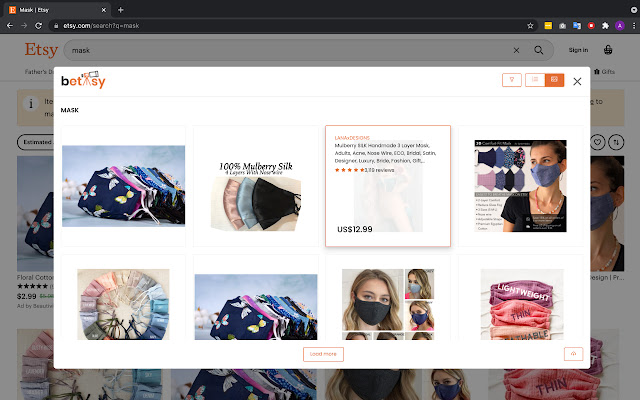Click the MASK heading text

click(x=69, y=110)
